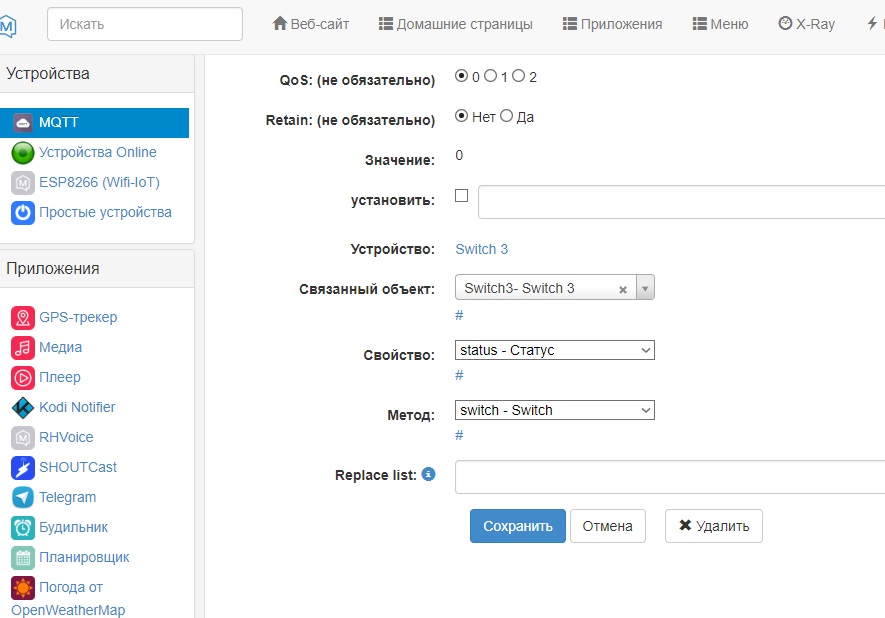Click the Устройства Online green icon
This screenshot has height=618, width=885.
tap(23, 153)
